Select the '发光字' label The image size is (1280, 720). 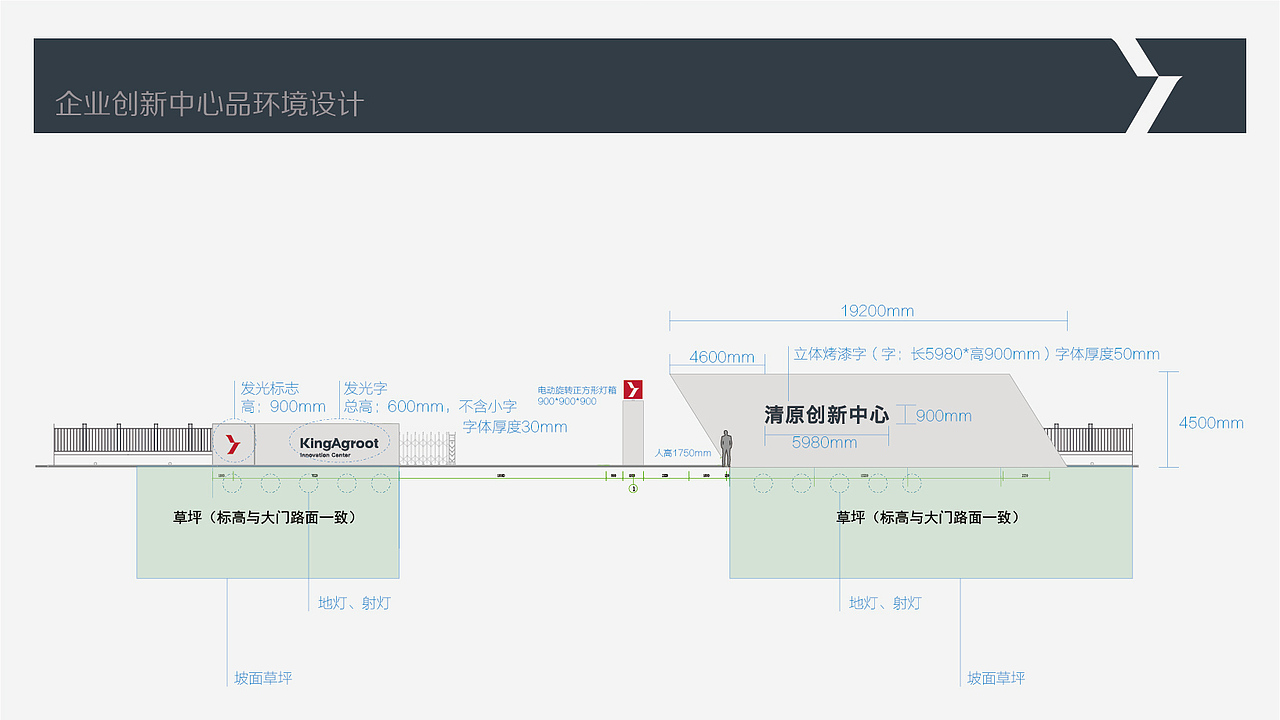point(366,388)
